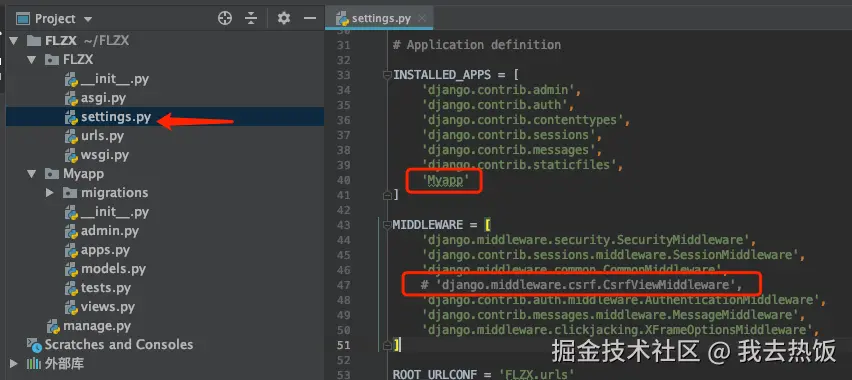852x380 pixels.
Task: Place cursor on 'Myapp' string in editor
Action: pos(445,180)
